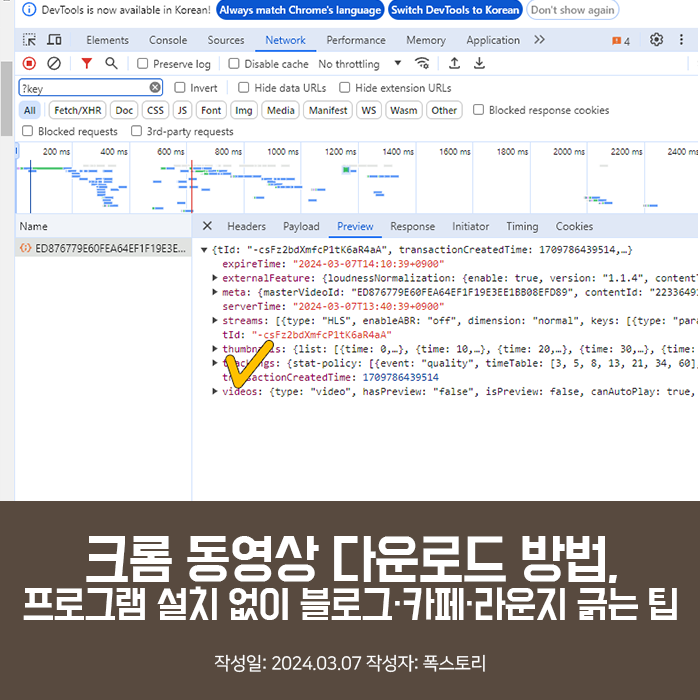The width and height of the screenshot is (700, 700).
Task: Check Hide extension URLs
Action: [x=345, y=88]
